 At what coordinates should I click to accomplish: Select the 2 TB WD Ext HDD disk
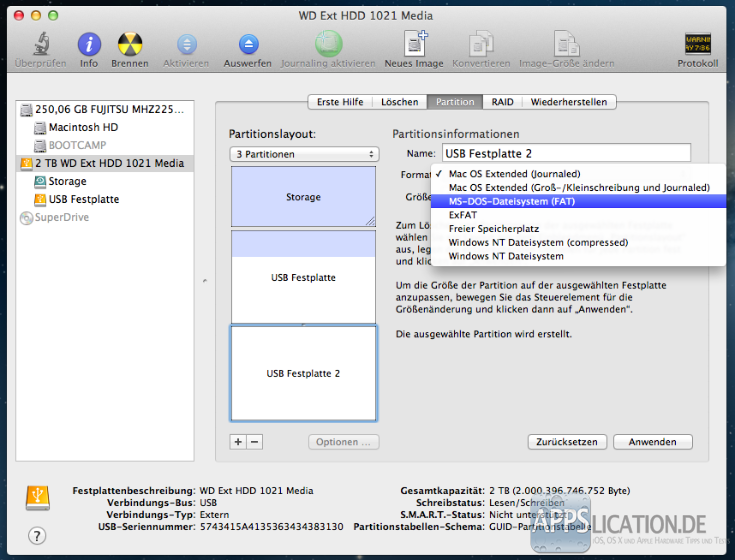click(105, 163)
